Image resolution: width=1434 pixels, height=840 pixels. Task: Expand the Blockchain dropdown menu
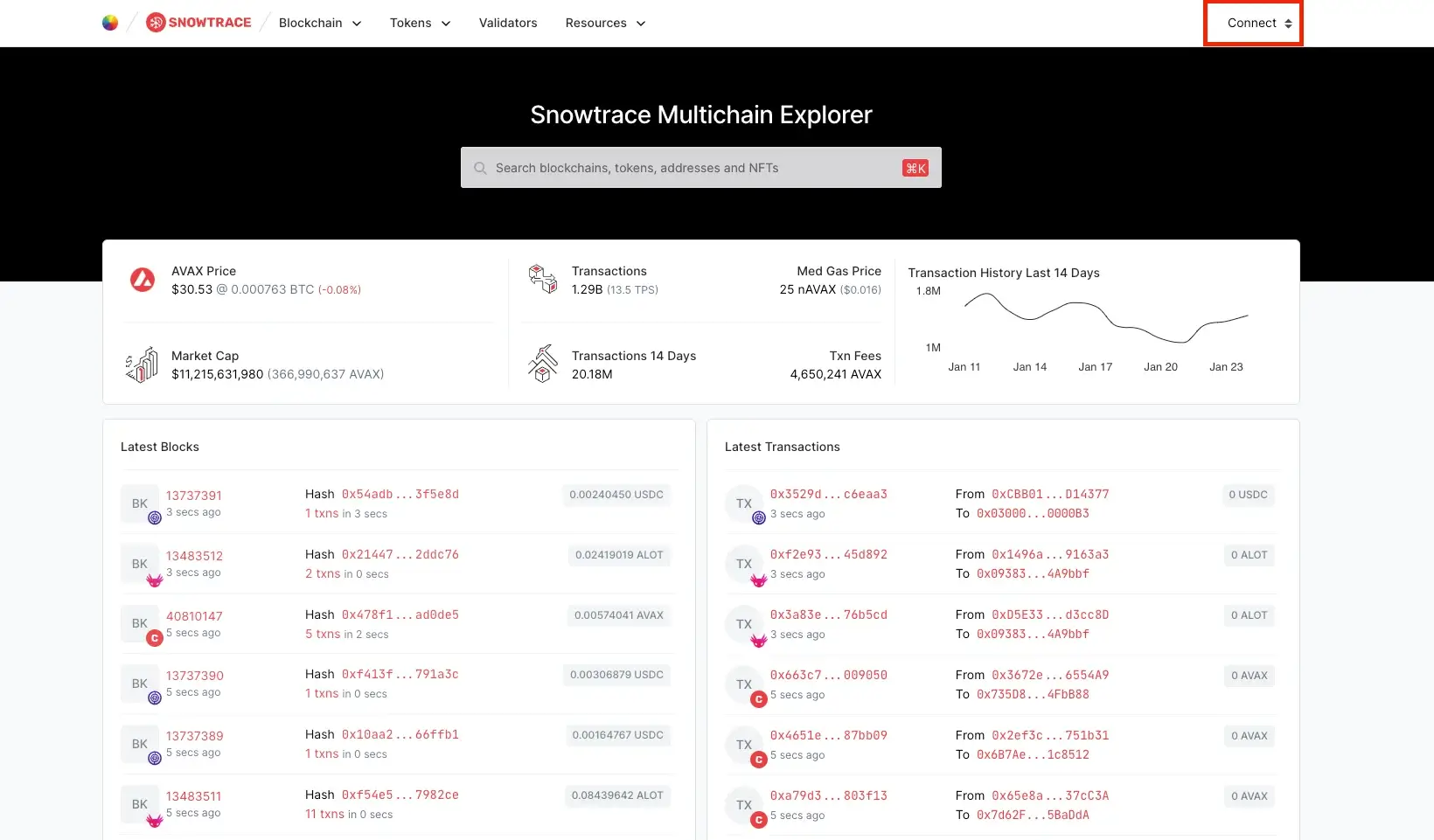320,23
